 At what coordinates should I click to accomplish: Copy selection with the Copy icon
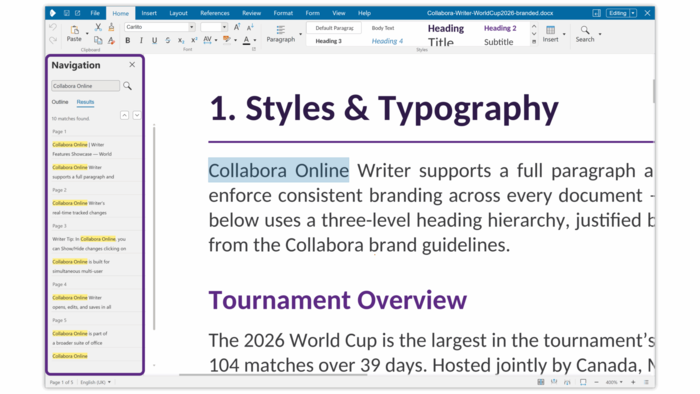pyautogui.click(x=98, y=41)
